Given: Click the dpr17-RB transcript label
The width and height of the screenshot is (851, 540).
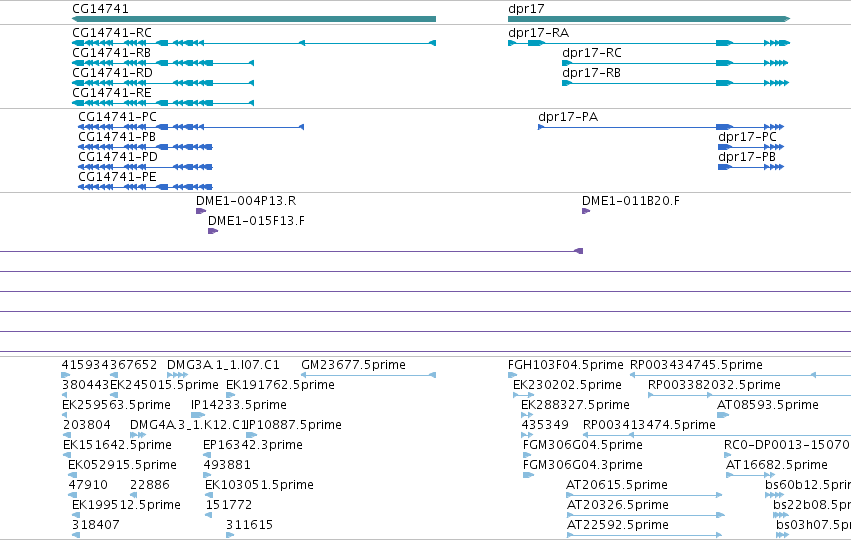Looking at the screenshot, I should [591, 73].
